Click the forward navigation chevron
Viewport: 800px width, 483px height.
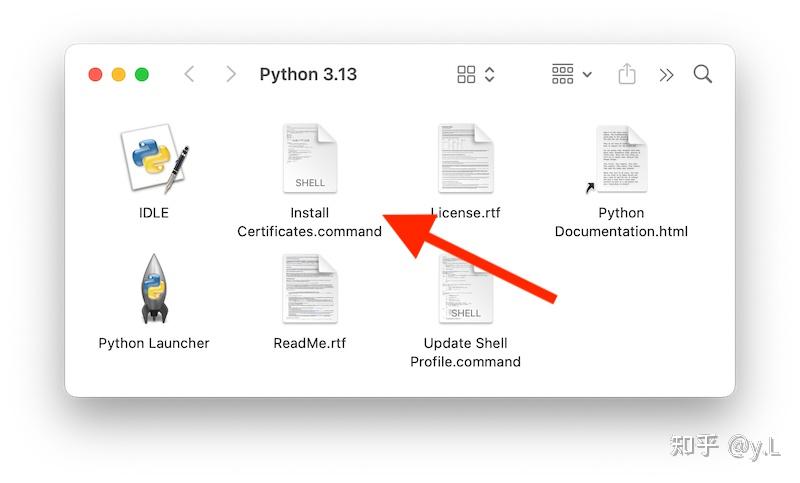[231, 74]
